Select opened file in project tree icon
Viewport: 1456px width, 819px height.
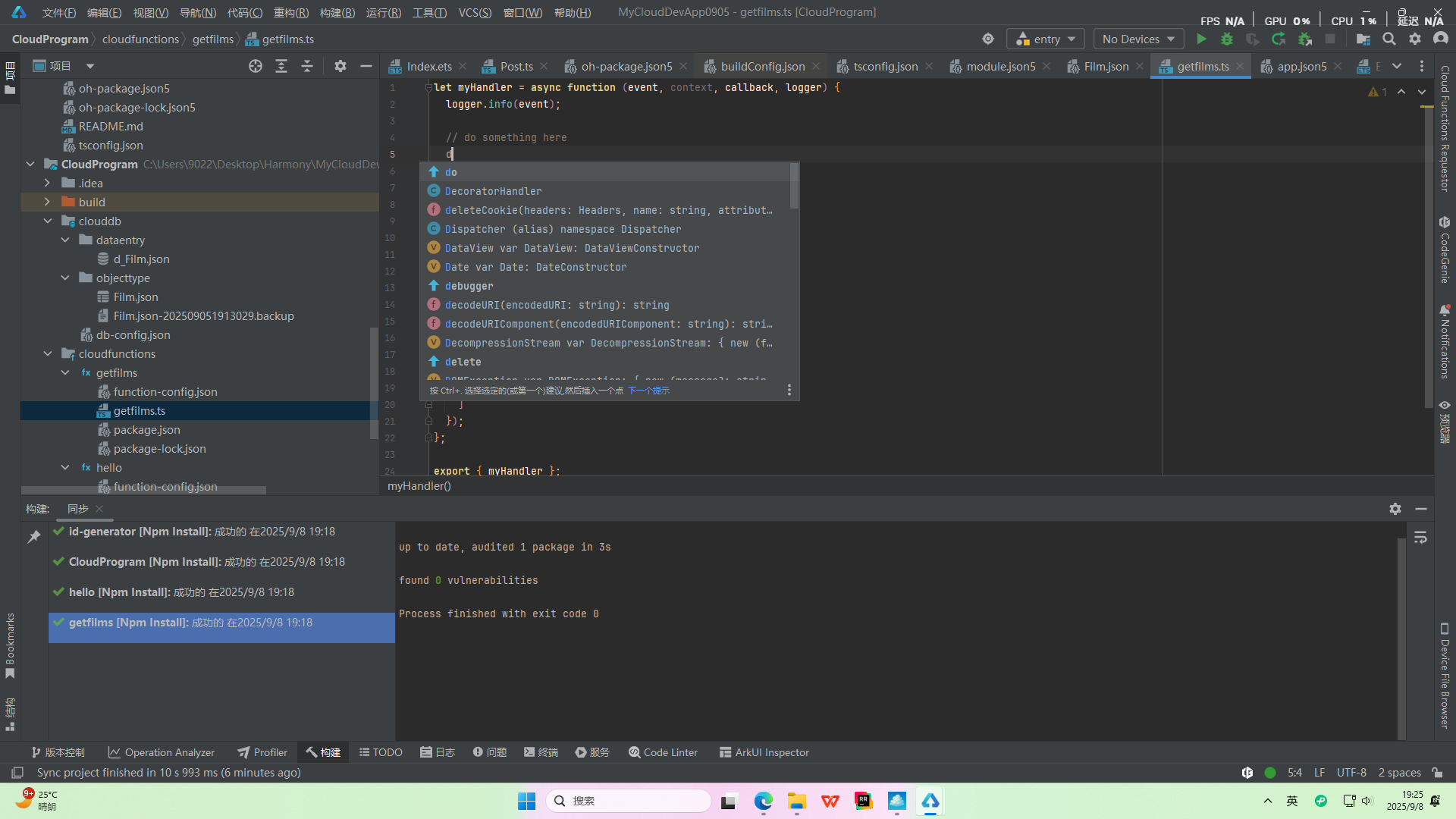tap(256, 66)
